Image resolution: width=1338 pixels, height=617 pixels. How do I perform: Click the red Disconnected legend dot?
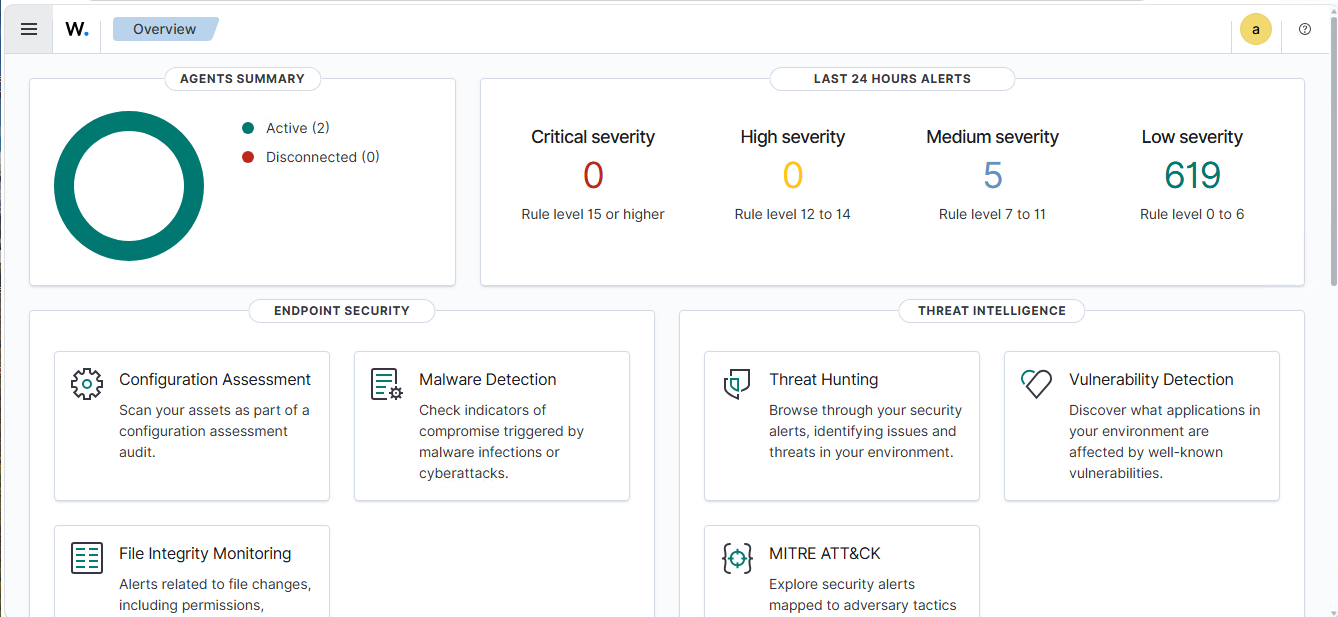pyautogui.click(x=248, y=157)
